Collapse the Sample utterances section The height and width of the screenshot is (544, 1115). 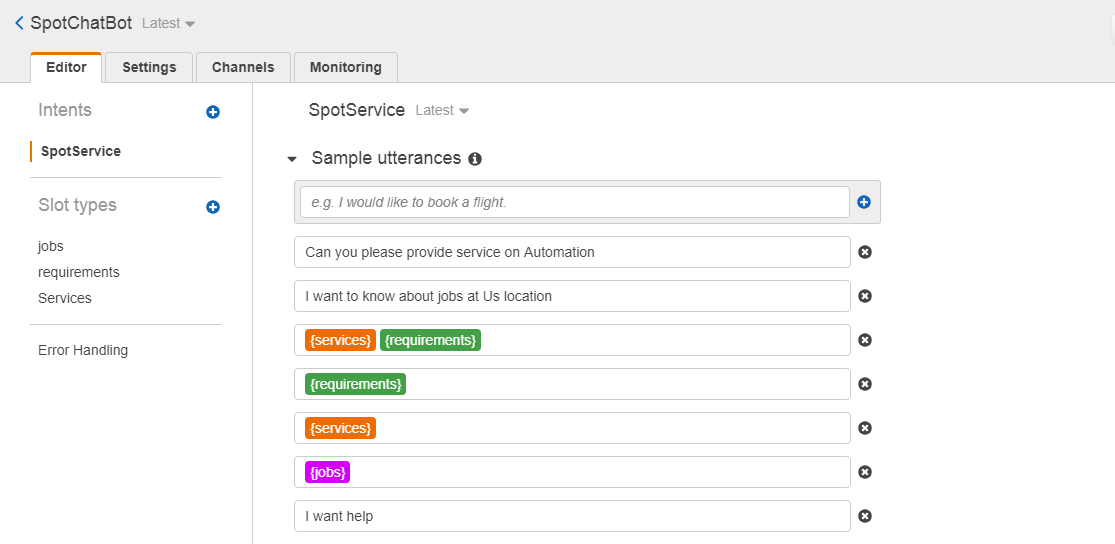tap(292, 159)
